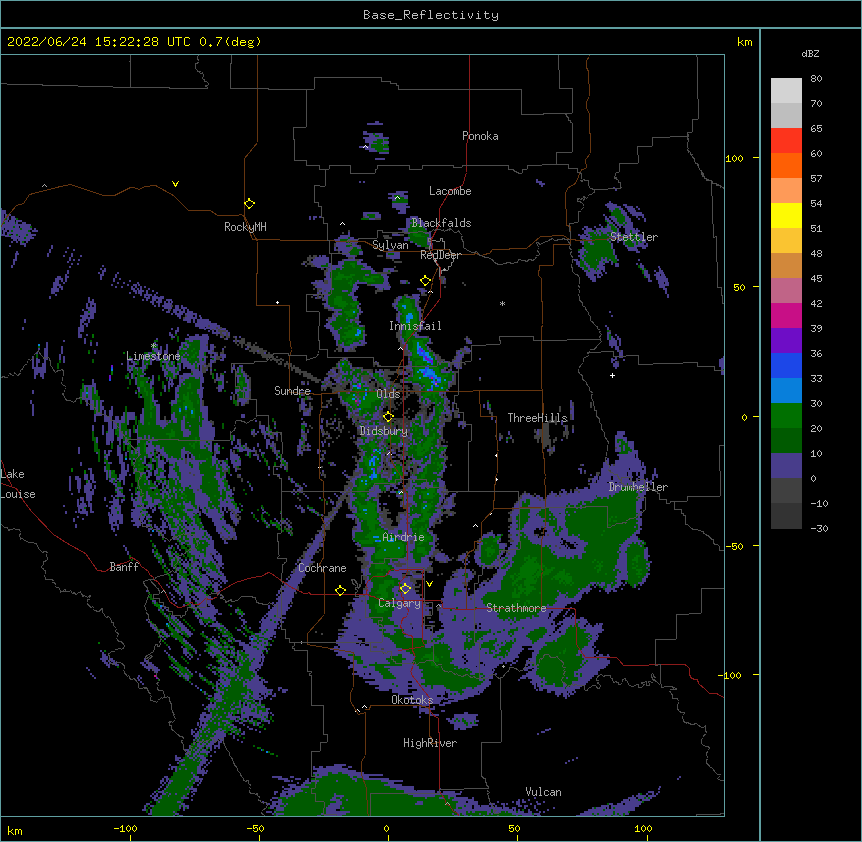Image resolution: width=862 pixels, height=842 pixels.
Task: Click the HighRiver label
Action: click(x=430, y=743)
